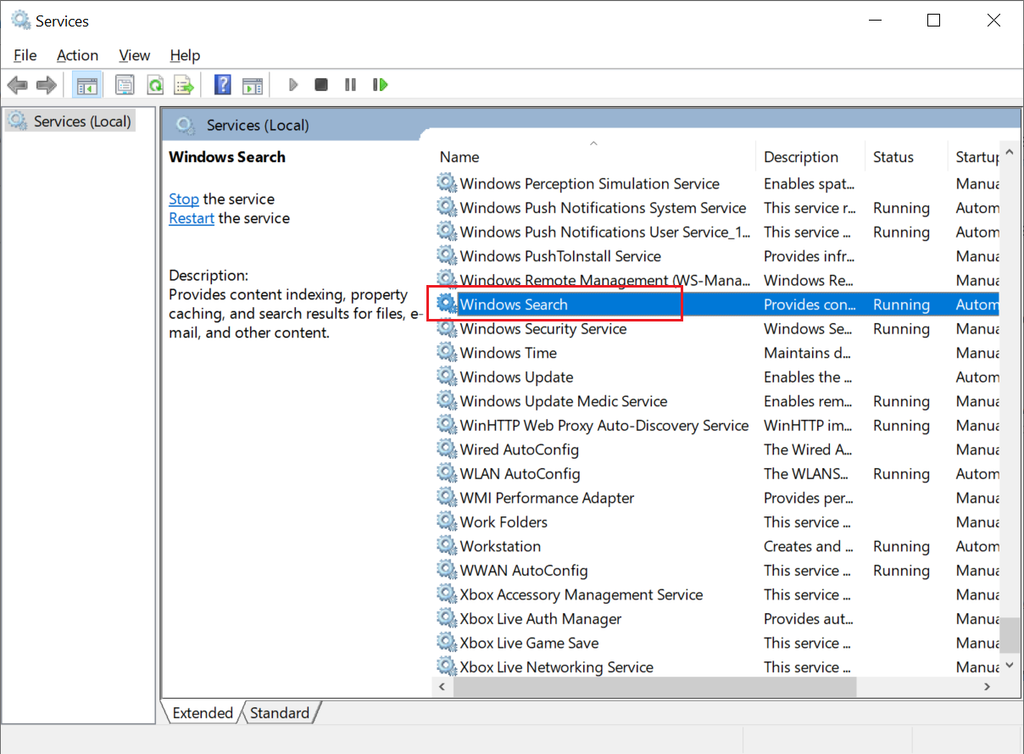The image size is (1024, 754).
Task: Select WinHTTP Web Proxy Auto-Discovery Service
Action: tap(716, 425)
